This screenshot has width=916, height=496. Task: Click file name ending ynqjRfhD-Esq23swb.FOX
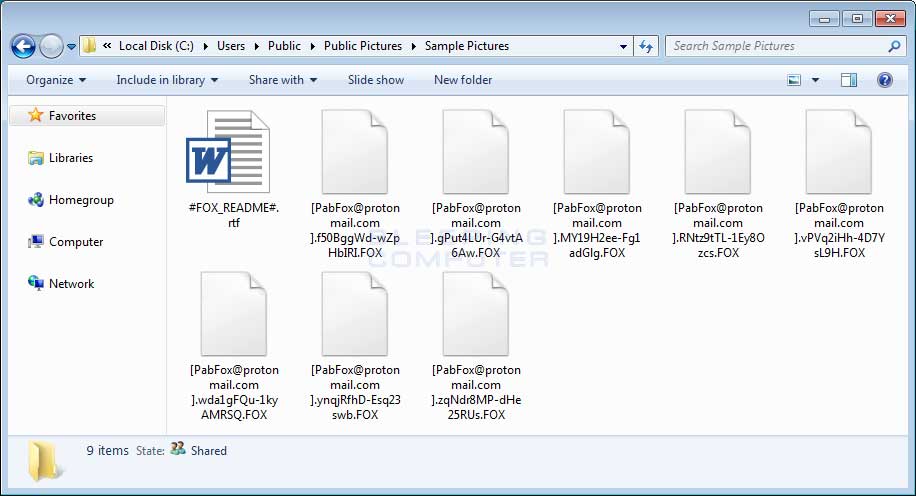(355, 392)
